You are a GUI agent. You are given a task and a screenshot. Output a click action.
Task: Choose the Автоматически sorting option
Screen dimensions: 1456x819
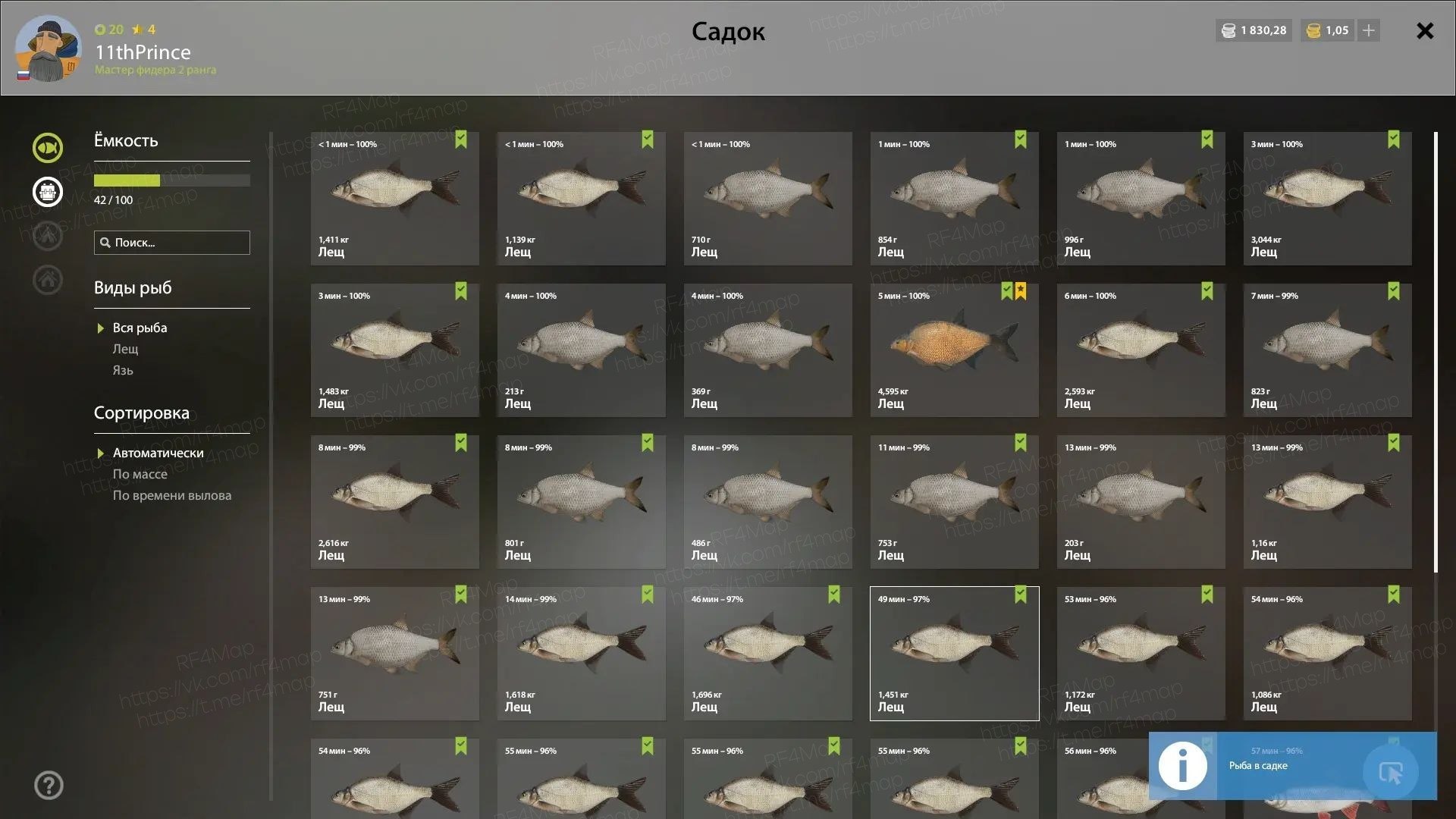click(158, 453)
